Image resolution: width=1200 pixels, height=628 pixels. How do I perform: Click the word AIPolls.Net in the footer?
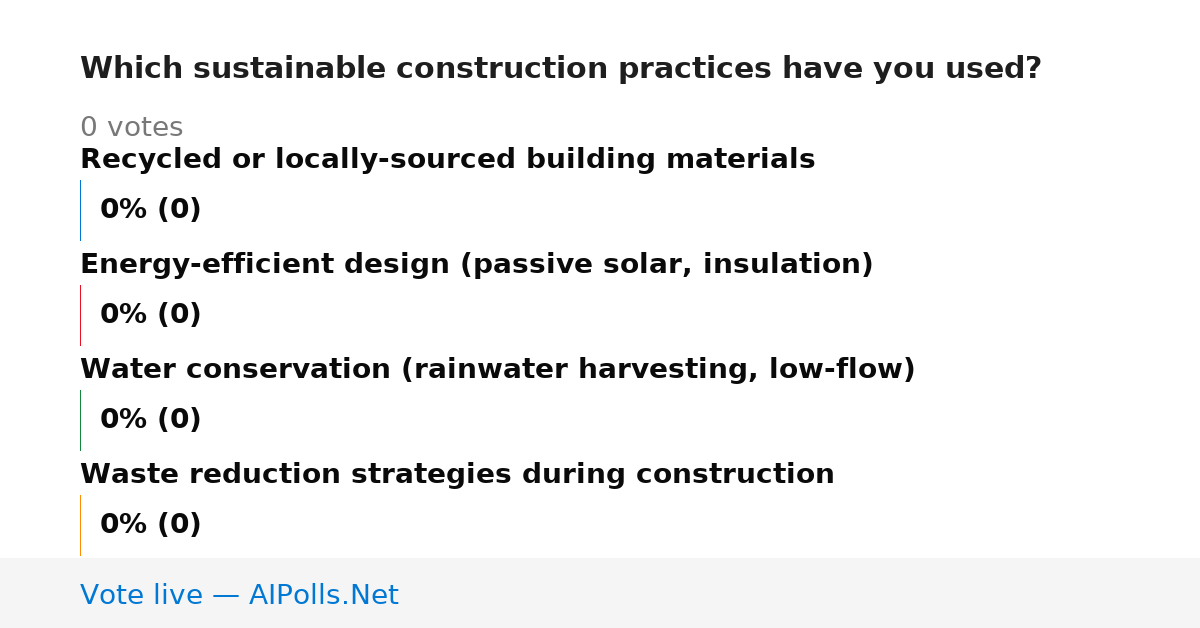click(x=323, y=595)
